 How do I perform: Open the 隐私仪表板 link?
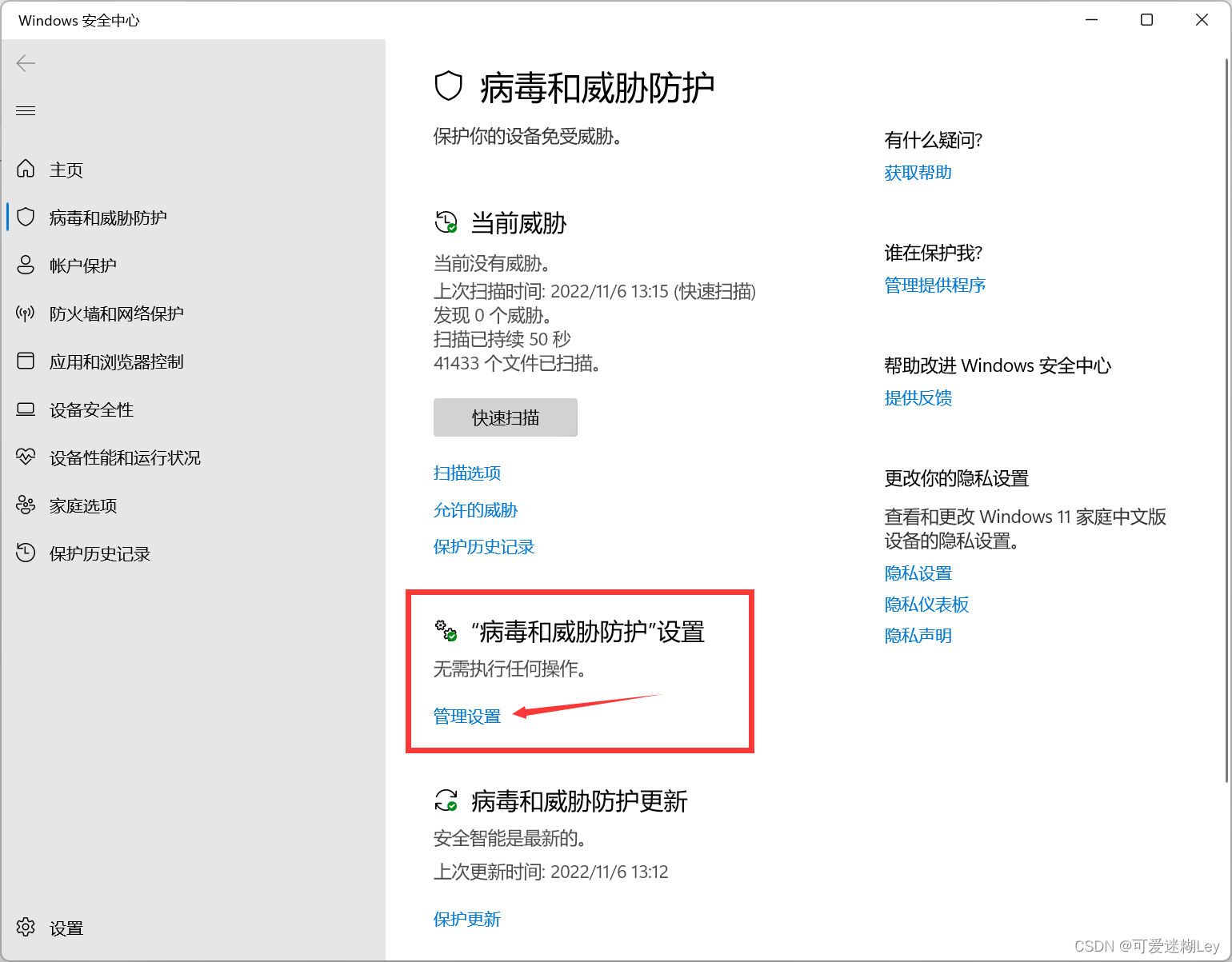click(x=927, y=604)
